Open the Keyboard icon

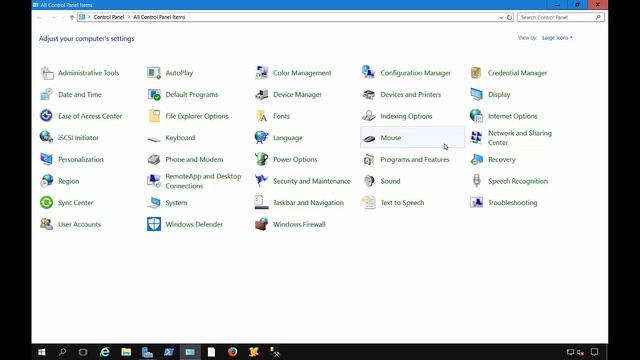(x=154, y=139)
